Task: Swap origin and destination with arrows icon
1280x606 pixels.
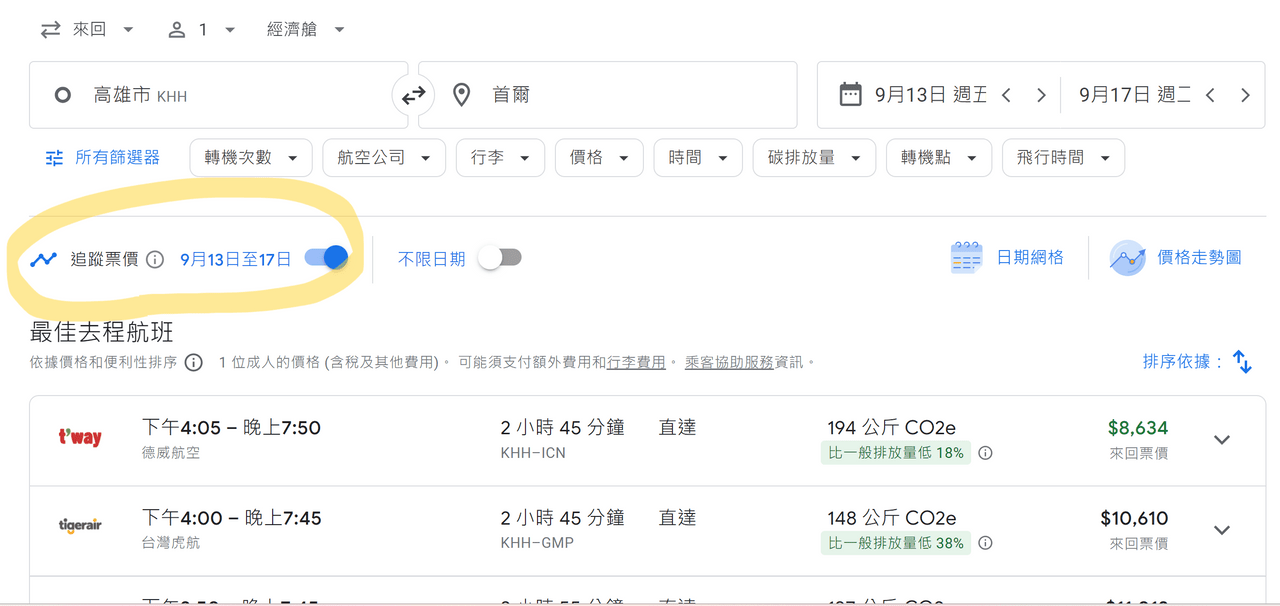Action: coord(413,95)
